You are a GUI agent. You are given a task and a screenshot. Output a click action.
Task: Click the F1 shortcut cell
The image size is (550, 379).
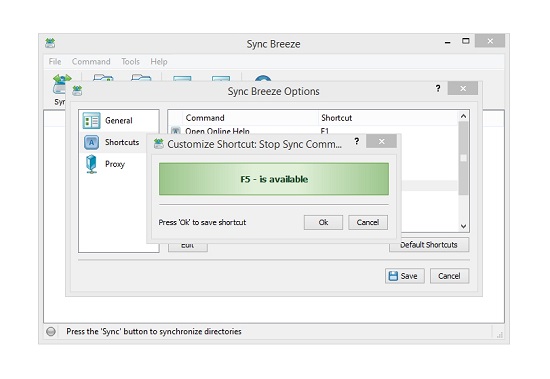(325, 131)
